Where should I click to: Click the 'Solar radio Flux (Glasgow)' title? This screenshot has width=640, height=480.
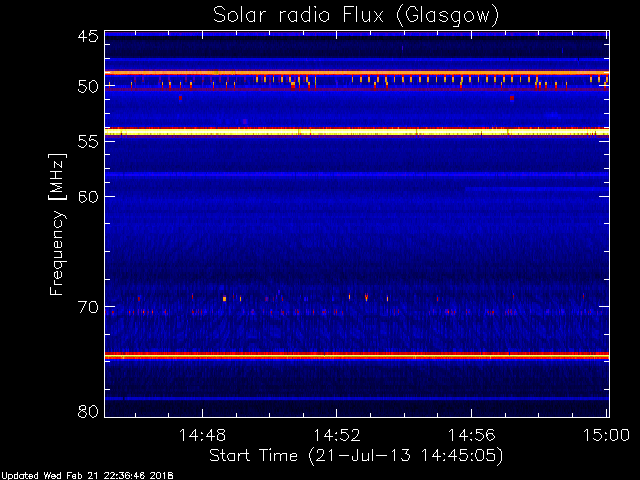356,16
